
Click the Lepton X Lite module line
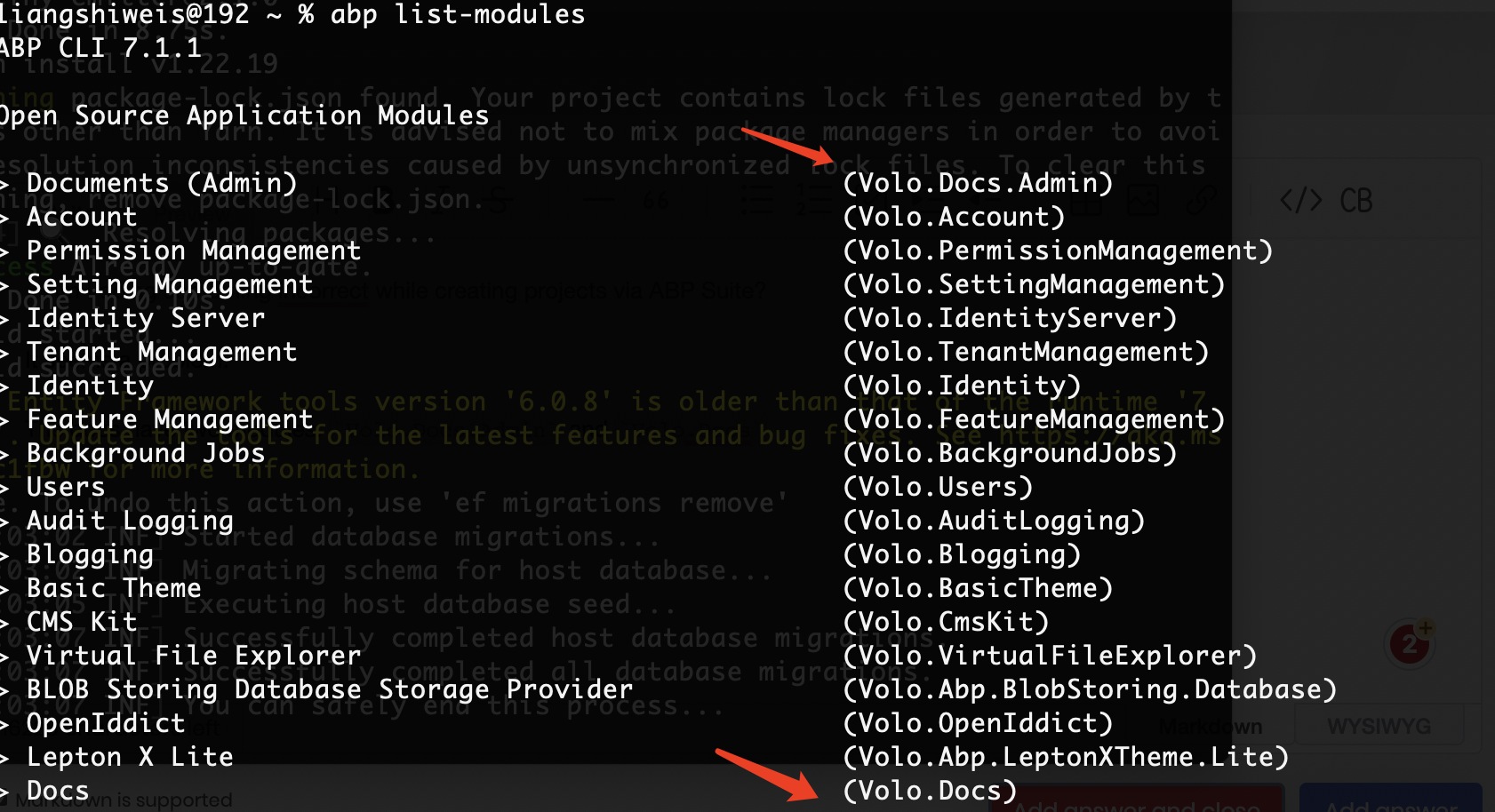coord(130,757)
